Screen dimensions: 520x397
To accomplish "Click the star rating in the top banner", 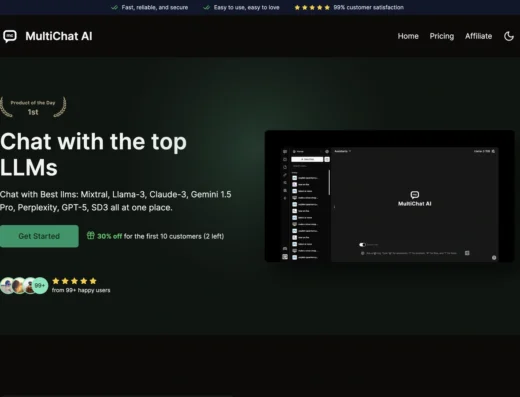I will coord(312,7).
